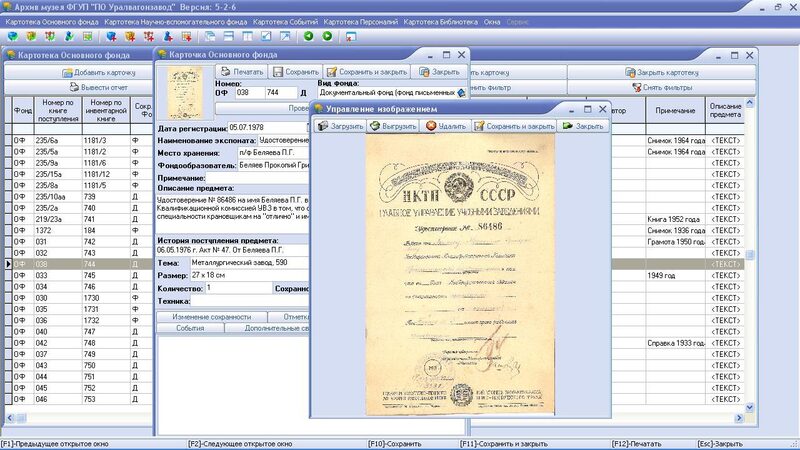This screenshot has width=800, height=450.
Task: Open the События tab button in the card
Action: 190,328
